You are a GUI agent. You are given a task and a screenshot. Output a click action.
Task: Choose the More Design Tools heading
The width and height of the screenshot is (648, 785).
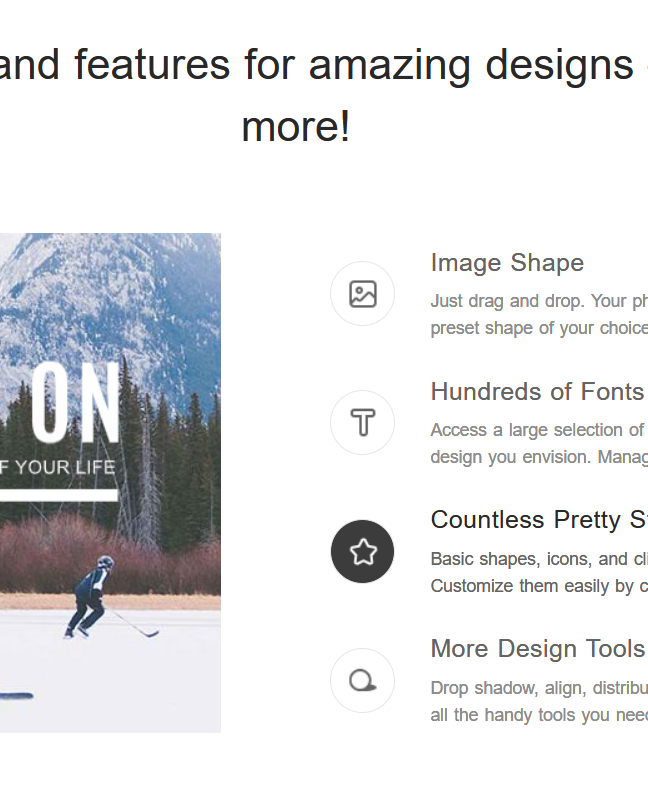(x=537, y=649)
